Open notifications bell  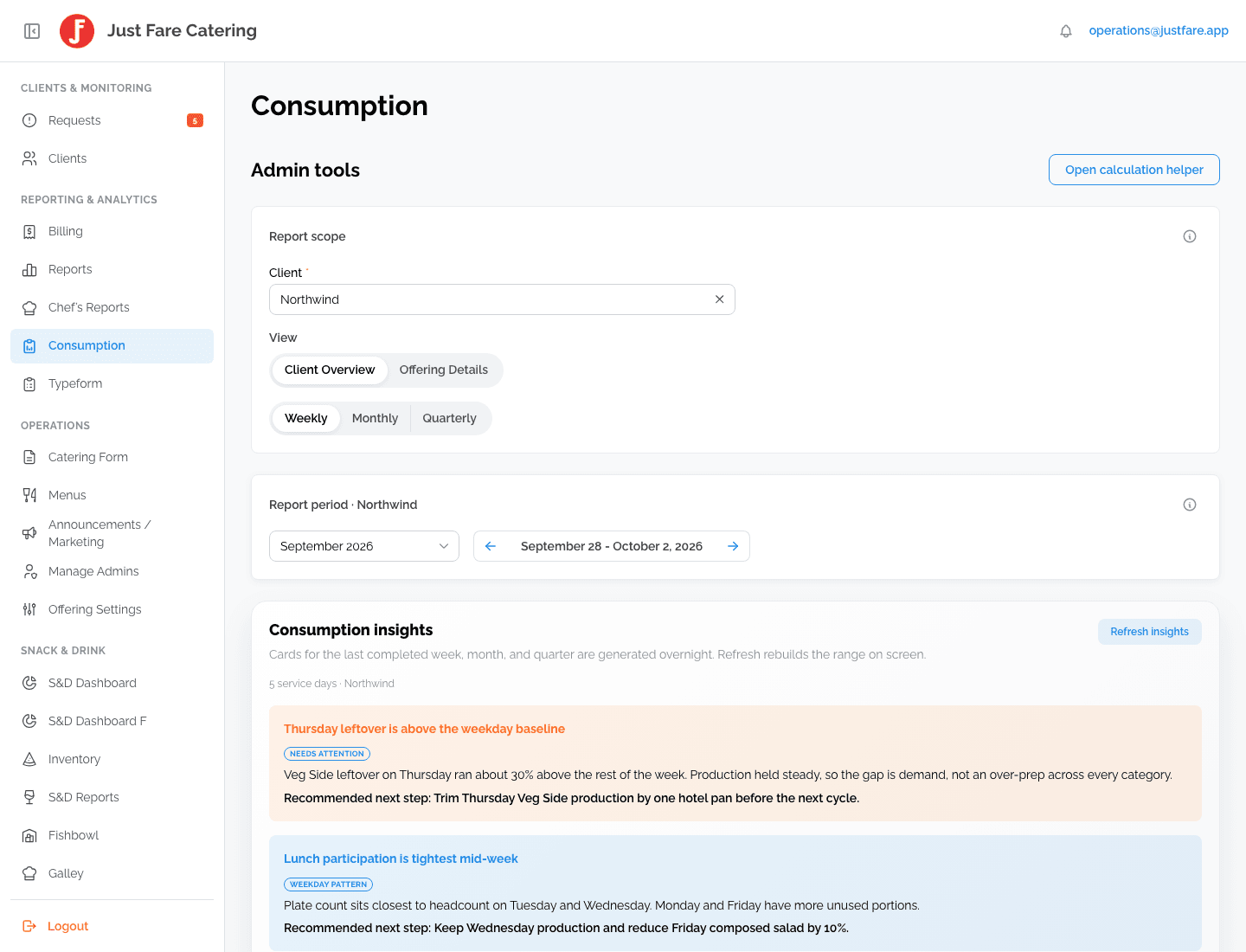click(x=1066, y=31)
